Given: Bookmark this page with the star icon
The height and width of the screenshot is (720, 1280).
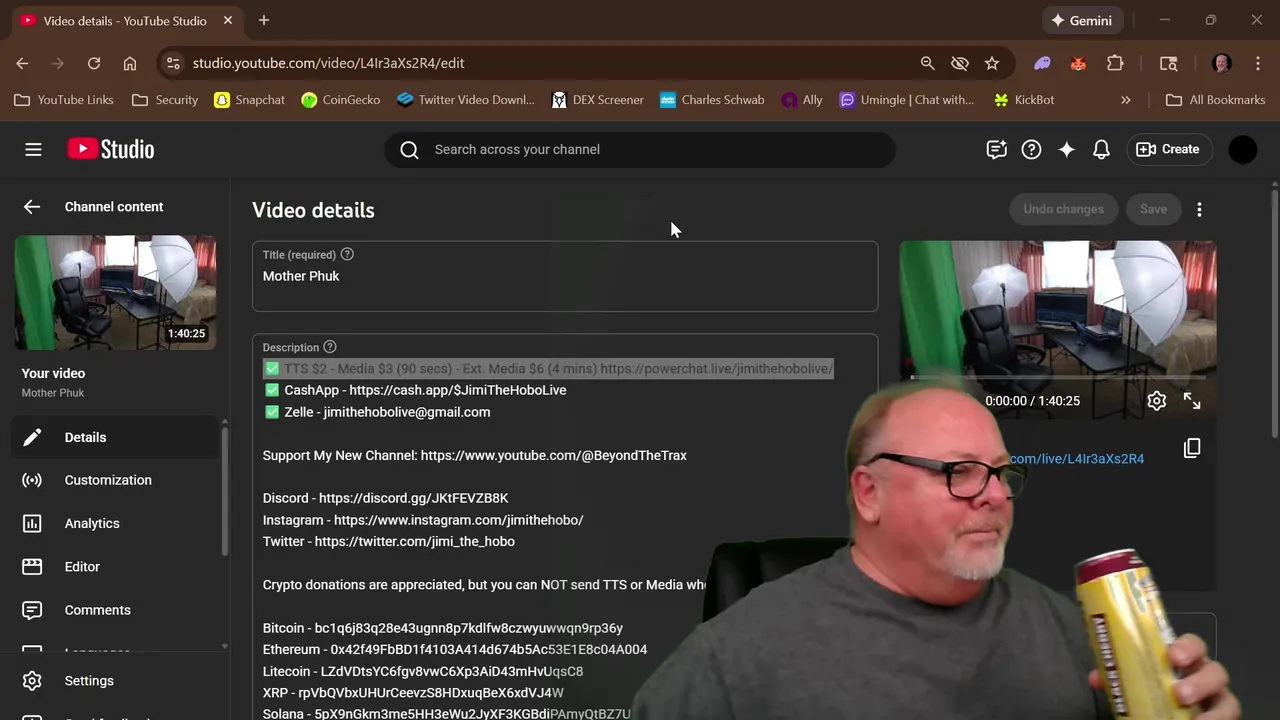Looking at the screenshot, I should [992, 63].
